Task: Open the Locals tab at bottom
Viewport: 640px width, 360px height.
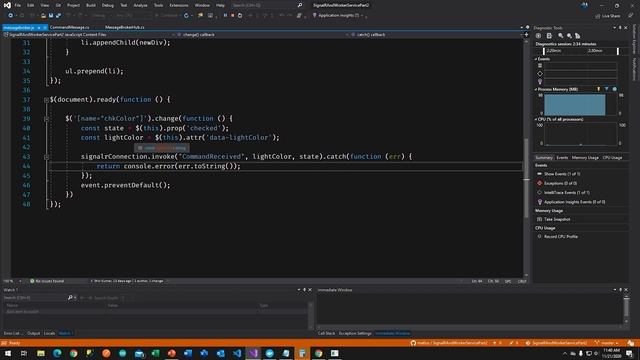Action: [x=49, y=333]
